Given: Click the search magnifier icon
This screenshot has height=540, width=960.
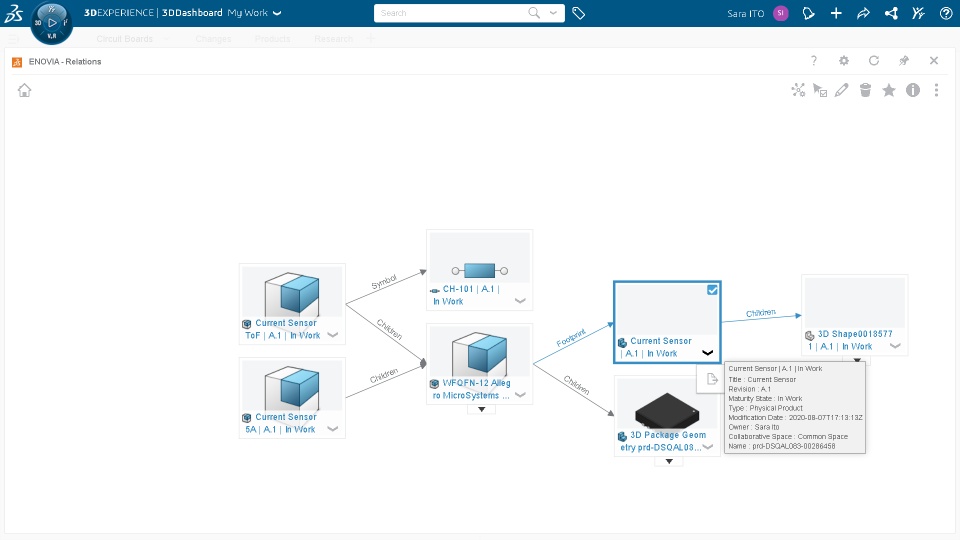Looking at the screenshot, I should pos(534,13).
